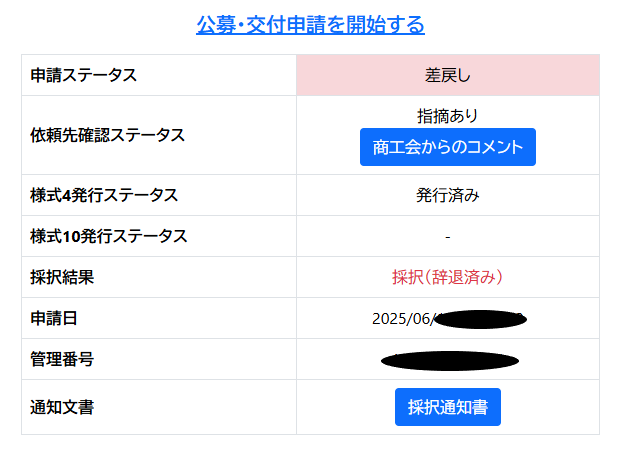Open the 公募・交付申請を開始する link

coord(310,25)
